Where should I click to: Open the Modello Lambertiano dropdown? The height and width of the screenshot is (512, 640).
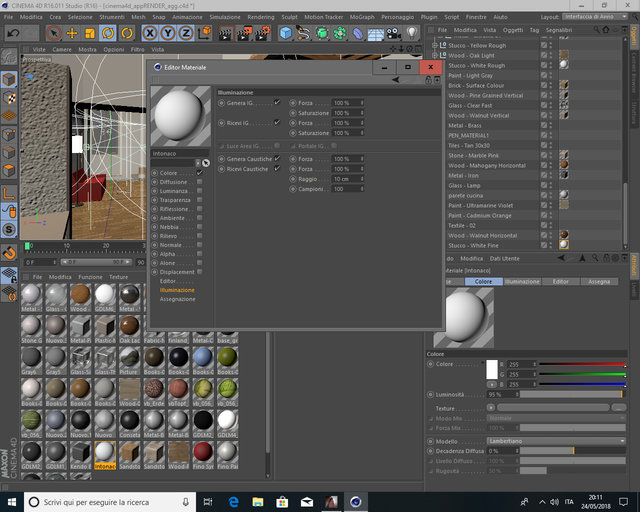point(556,441)
